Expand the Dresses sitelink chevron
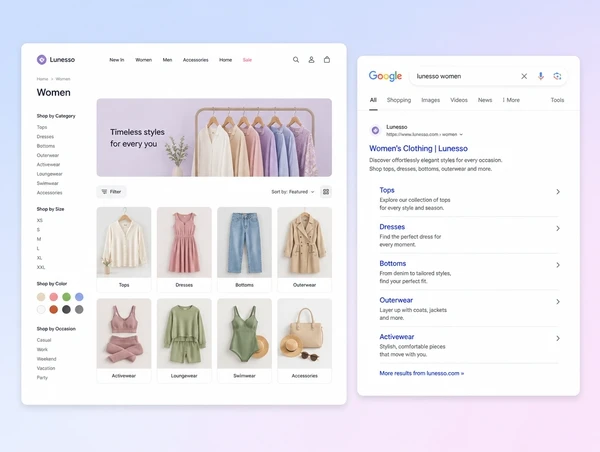Viewport: 600px width, 452px height. (558, 228)
